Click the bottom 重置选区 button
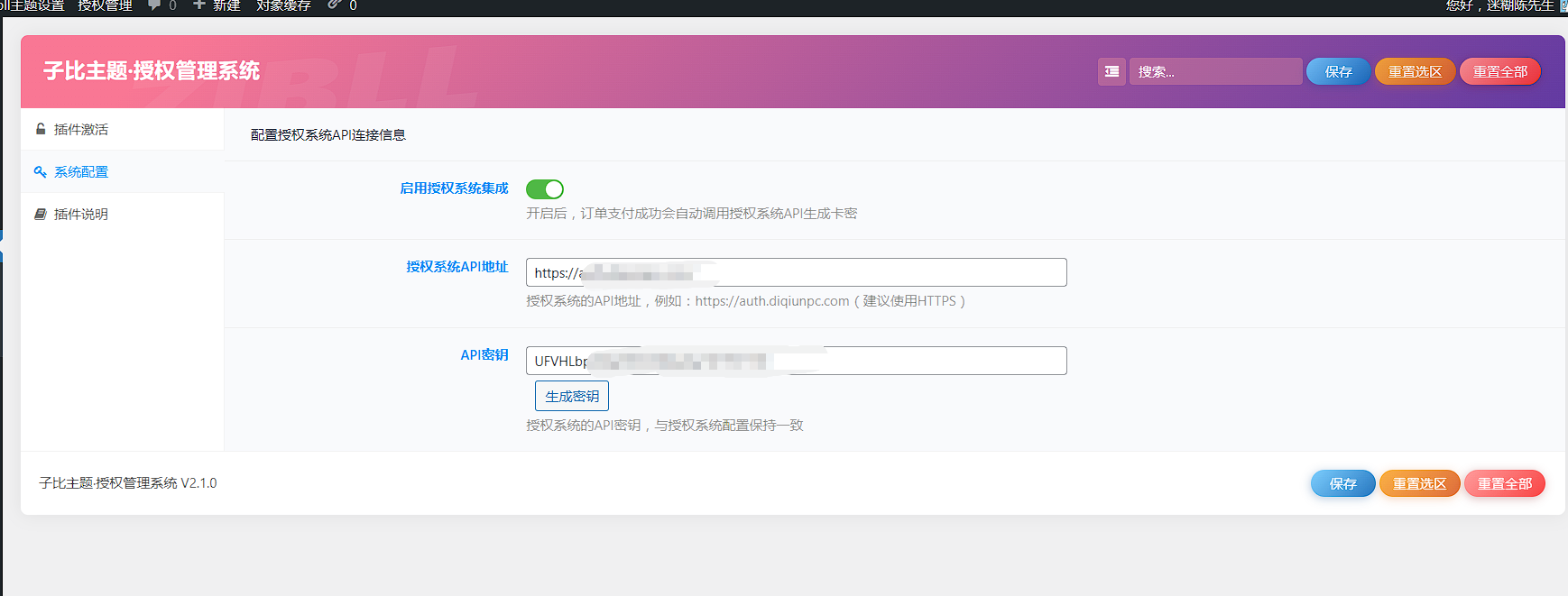1568x596 pixels. [1419, 483]
